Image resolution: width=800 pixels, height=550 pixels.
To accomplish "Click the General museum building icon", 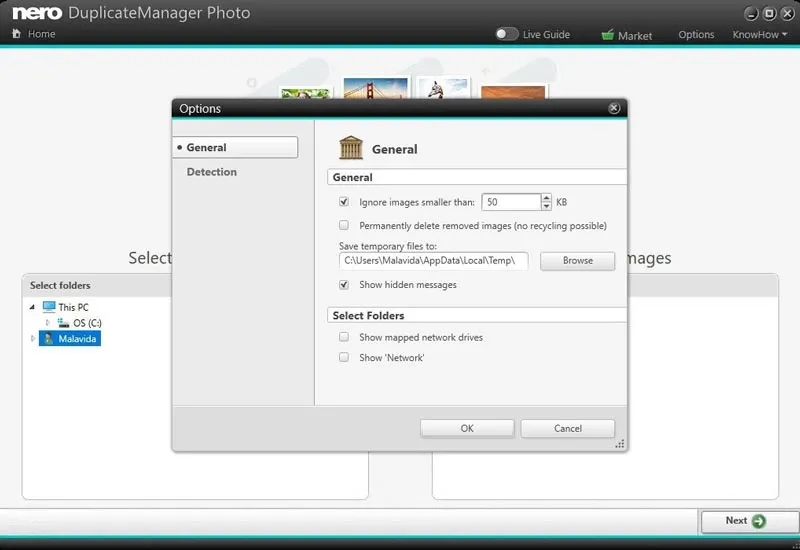I will pyautogui.click(x=351, y=149).
